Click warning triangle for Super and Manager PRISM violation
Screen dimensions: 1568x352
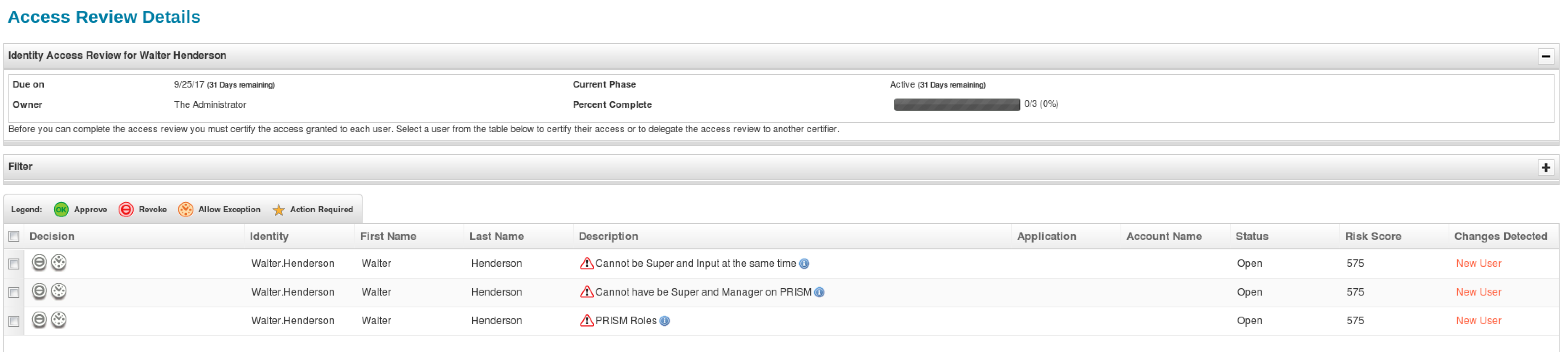(587, 292)
